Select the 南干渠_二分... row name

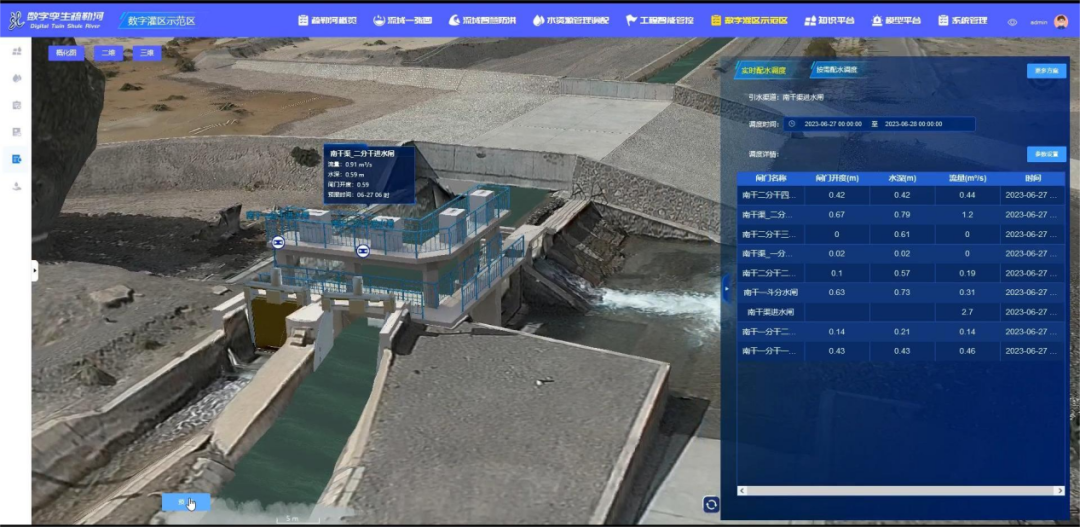tap(769, 215)
